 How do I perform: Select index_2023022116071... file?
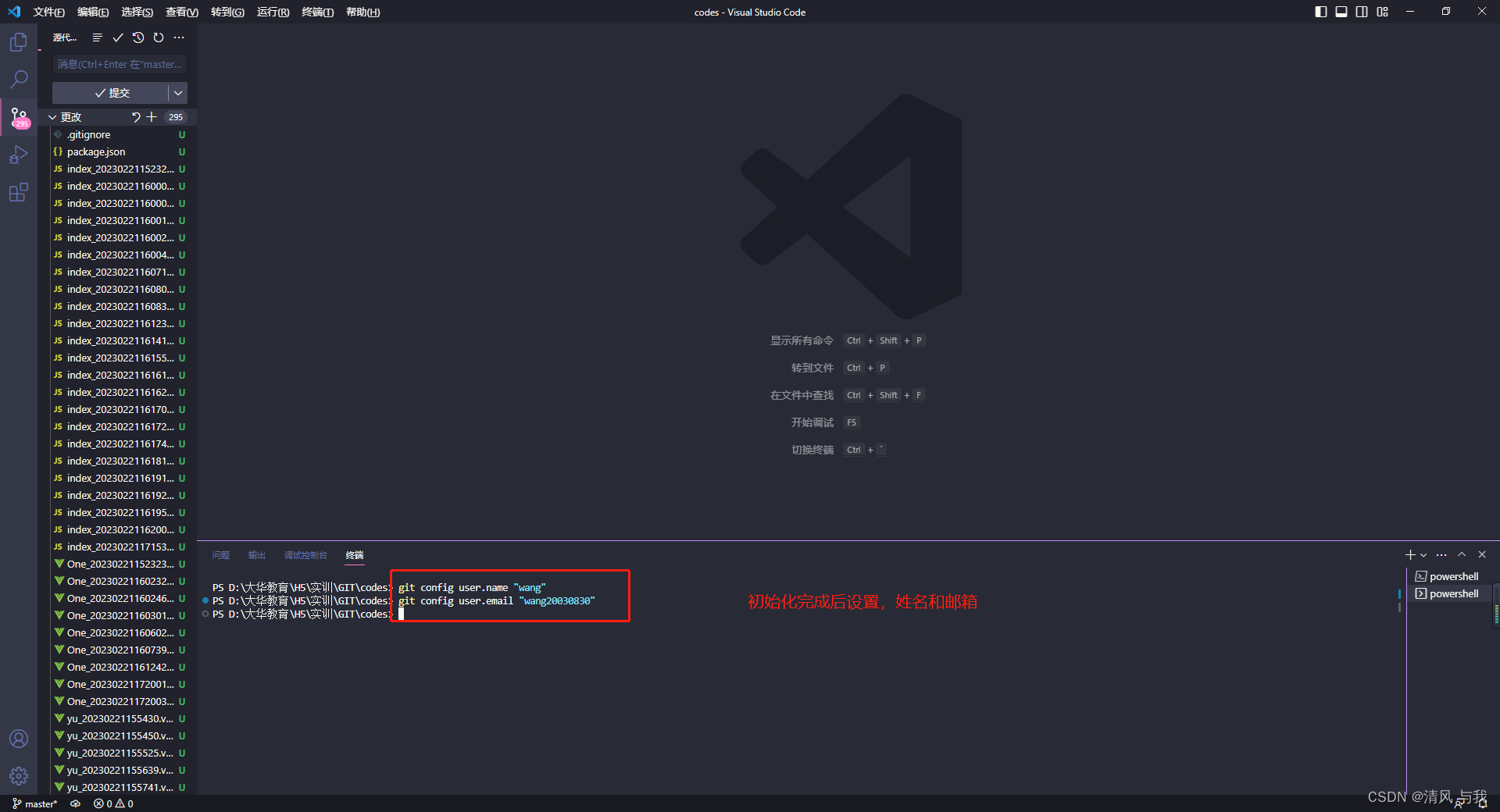pos(117,272)
